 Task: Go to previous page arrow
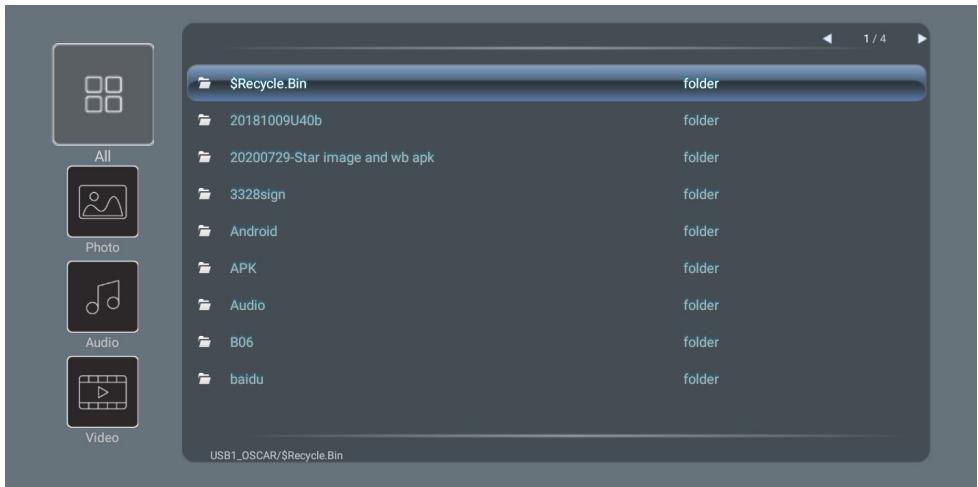coord(827,39)
